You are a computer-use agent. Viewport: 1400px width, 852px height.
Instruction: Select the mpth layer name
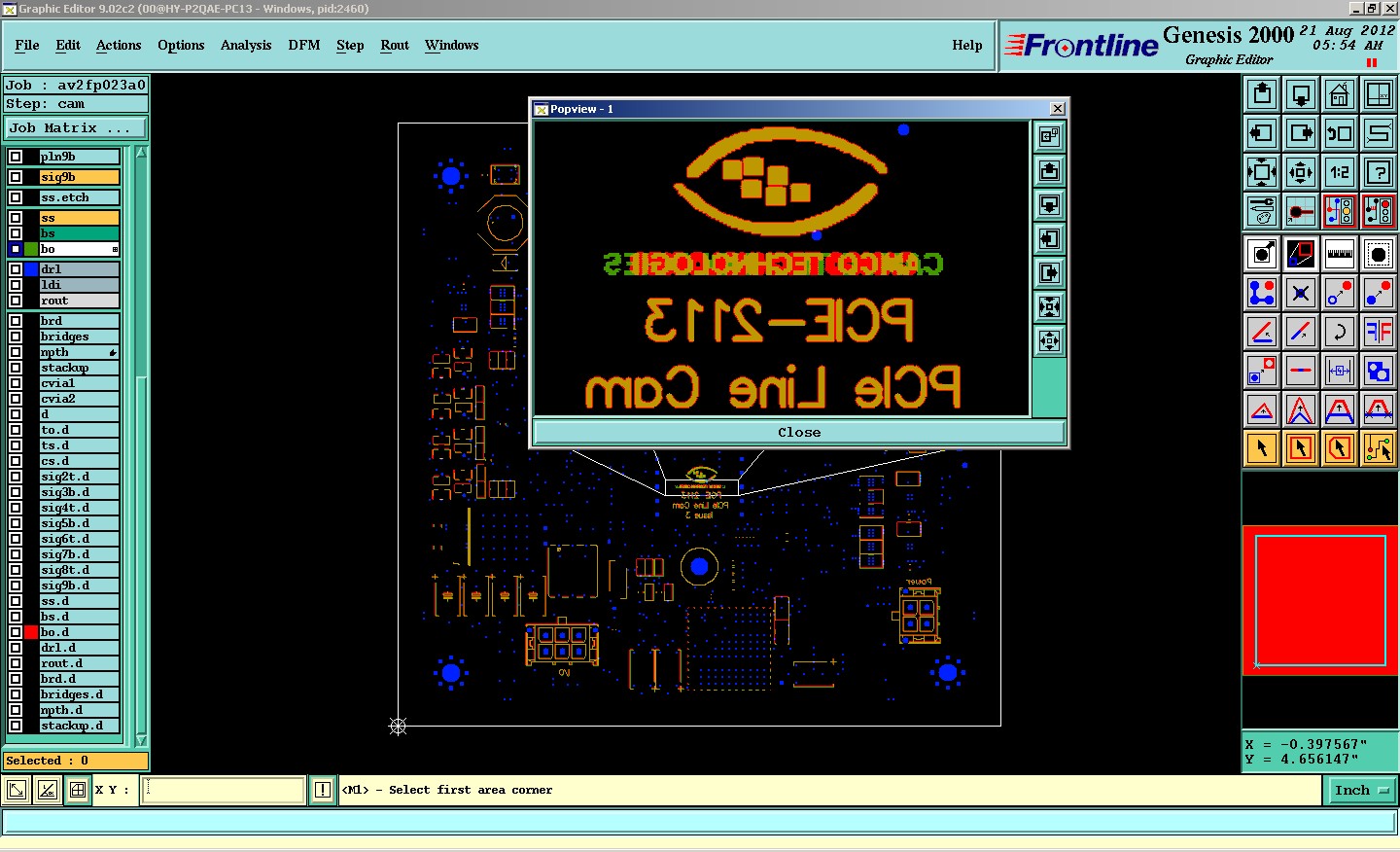pyautogui.click(x=79, y=352)
